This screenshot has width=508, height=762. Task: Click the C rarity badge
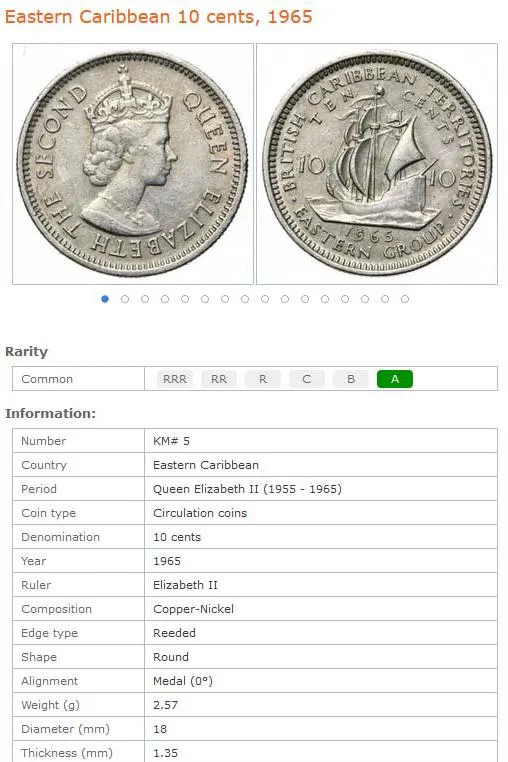(307, 379)
